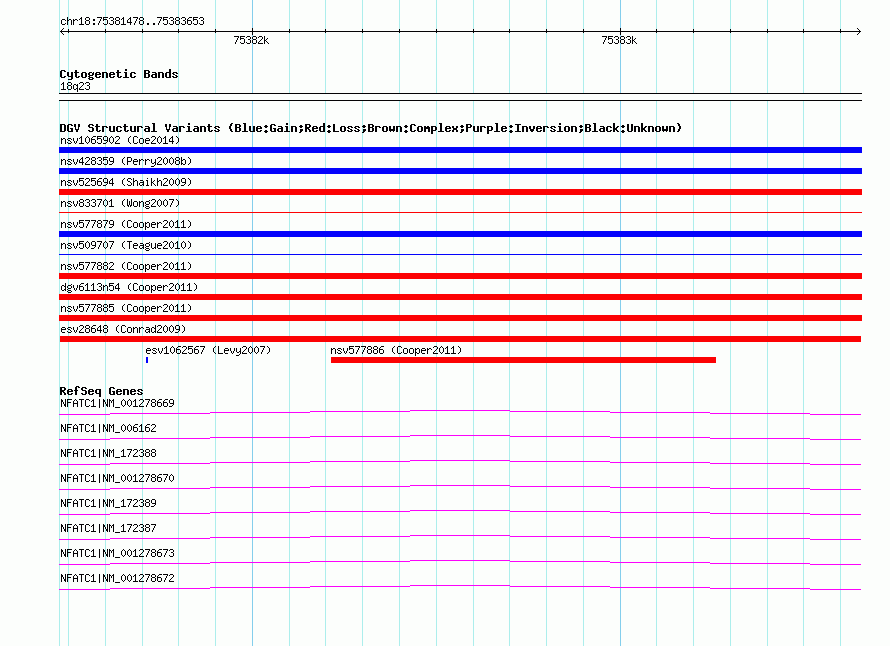Open variant dgv6113n54 (Cooper2011) label
Viewport: 890px width, 646px height.
click(x=129, y=287)
